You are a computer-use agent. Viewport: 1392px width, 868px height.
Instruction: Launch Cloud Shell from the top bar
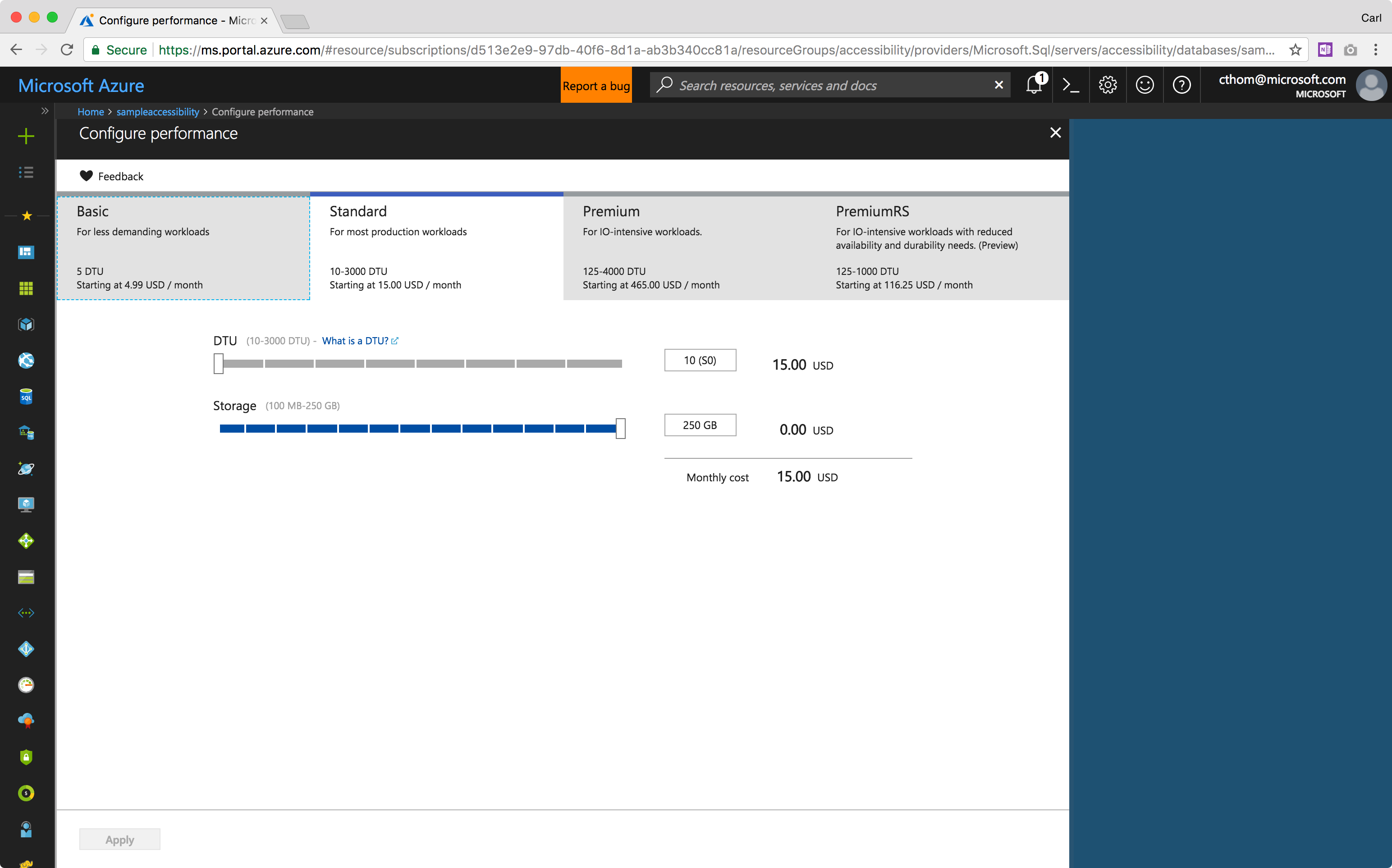[1071, 85]
